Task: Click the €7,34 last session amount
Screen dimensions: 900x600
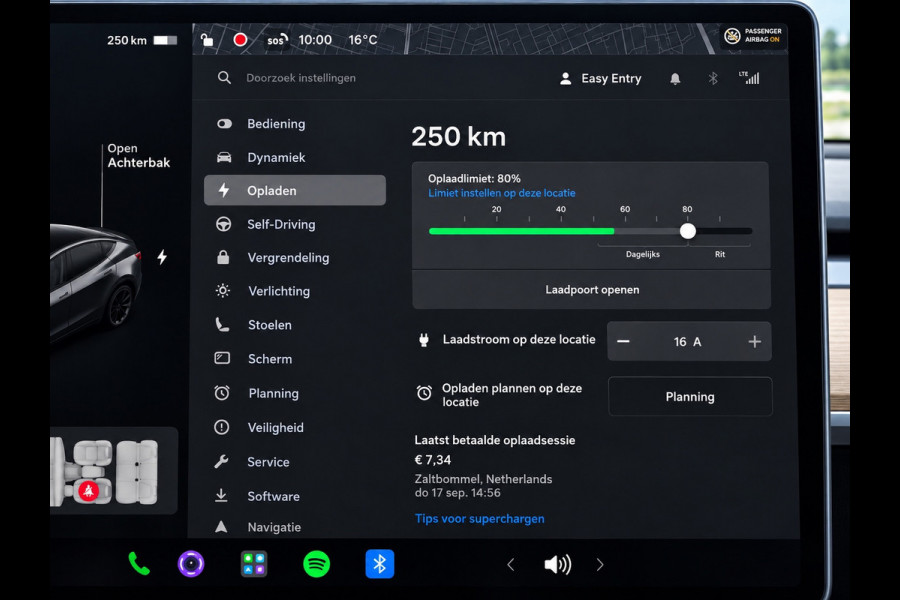Action: pos(433,460)
